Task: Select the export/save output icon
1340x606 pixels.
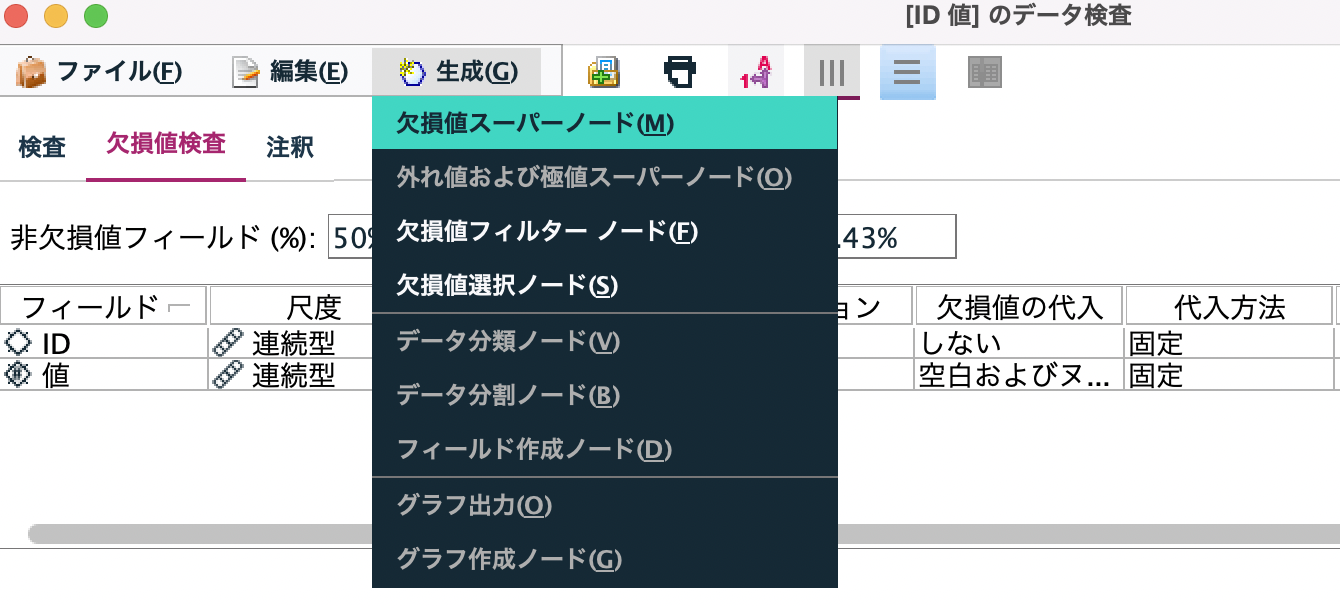Action: pyautogui.click(x=605, y=71)
